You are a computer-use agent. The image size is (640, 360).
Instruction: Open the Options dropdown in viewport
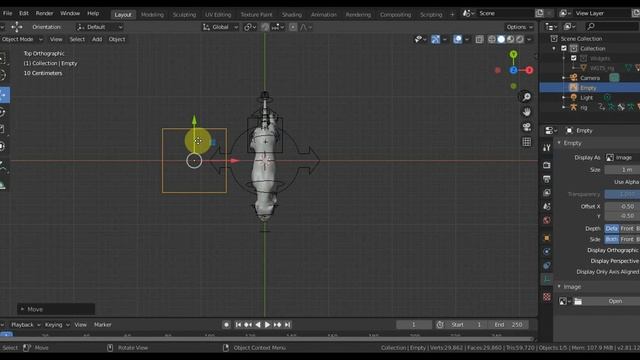519,27
